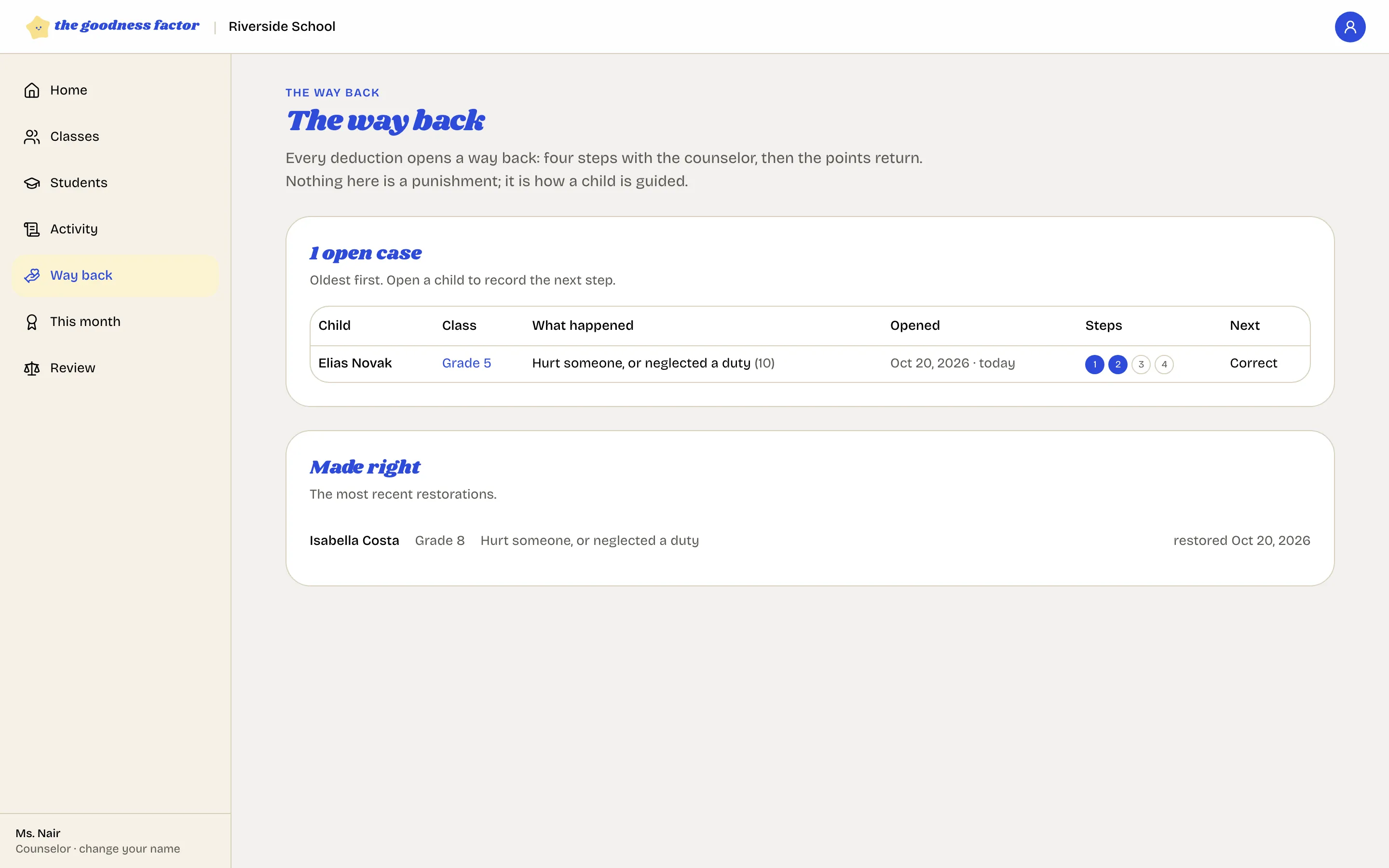1389x868 pixels.
Task: Click 'Hurt someone, or neglected a duty (10)'
Action: click(653, 364)
